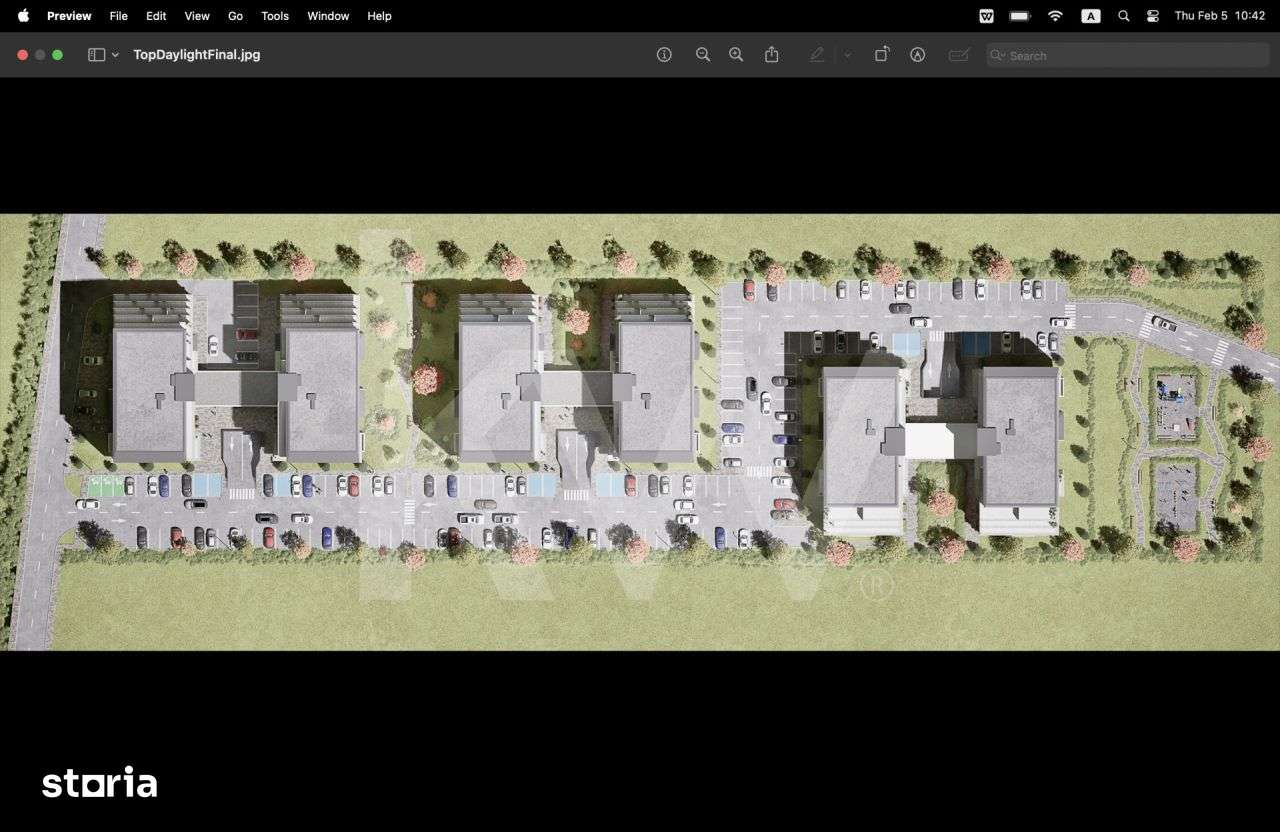The image size is (1280, 832).
Task: Open the Tools menu
Action: [x=275, y=16]
